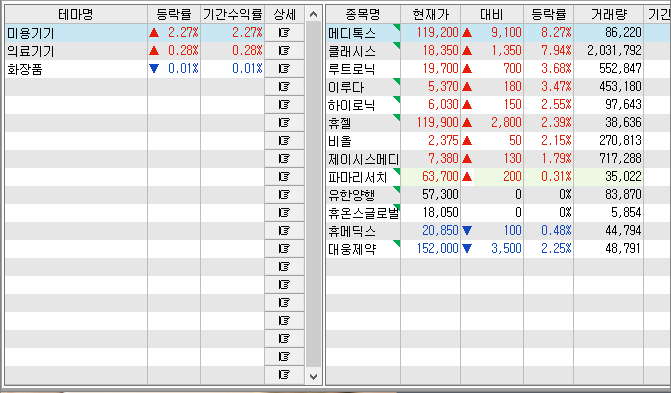Image resolution: width=671 pixels, height=393 pixels.
Task: Select stock 비올
Action: [x=340, y=141]
